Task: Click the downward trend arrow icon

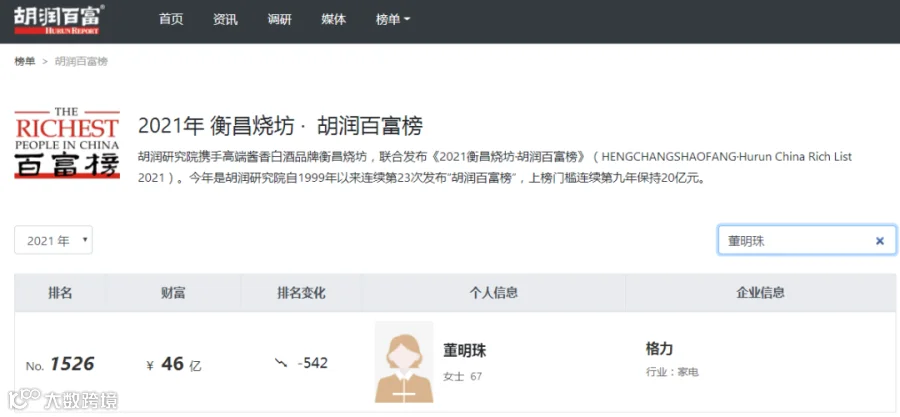Action: [281, 363]
